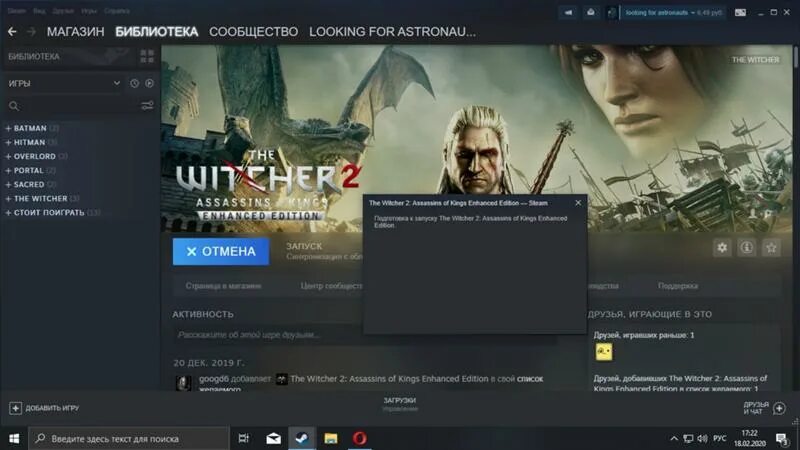Open LOOKING FOR ASTRONAU... profile tab

392,32
